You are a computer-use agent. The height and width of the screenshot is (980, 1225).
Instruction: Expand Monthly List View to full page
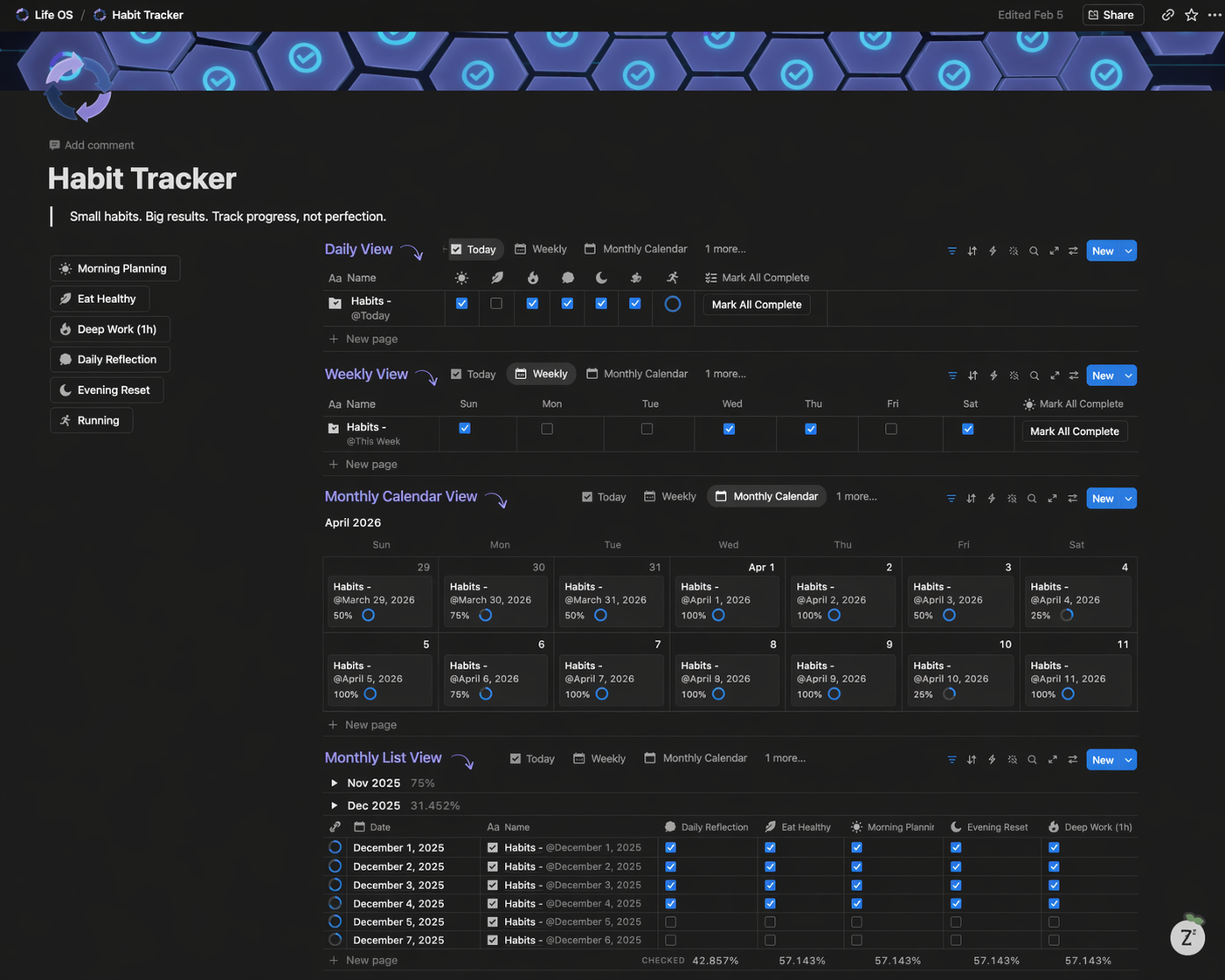click(x=1052, y=760)
